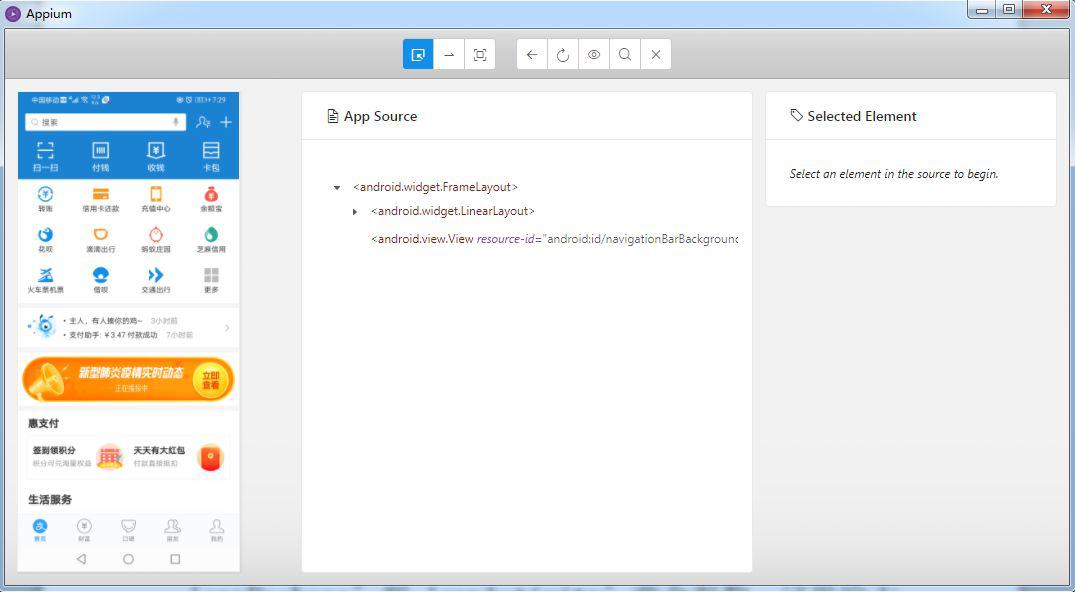Open the search for element tool

pos(625,55)
